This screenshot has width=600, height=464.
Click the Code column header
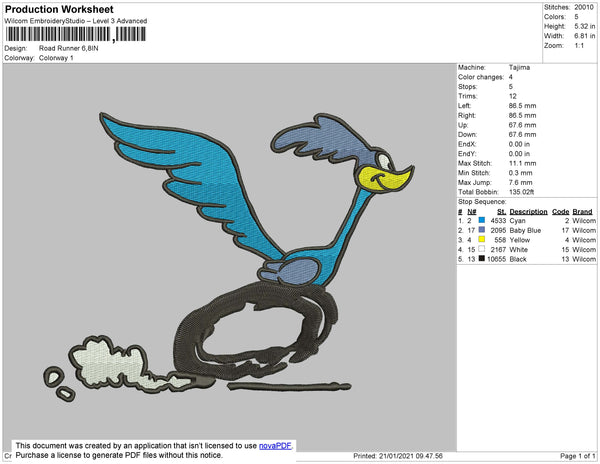561,212
